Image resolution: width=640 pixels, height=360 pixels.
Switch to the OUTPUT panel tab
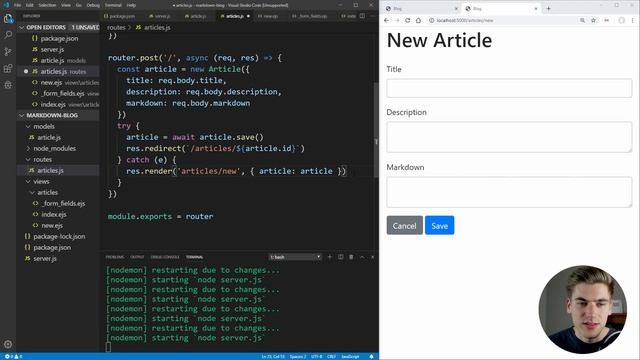(x=137, y=257)
